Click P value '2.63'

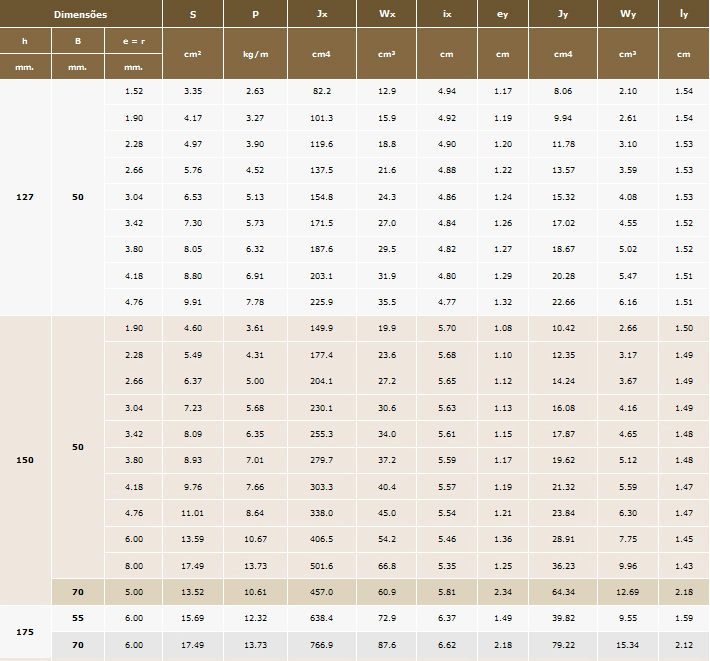point(255,91)
